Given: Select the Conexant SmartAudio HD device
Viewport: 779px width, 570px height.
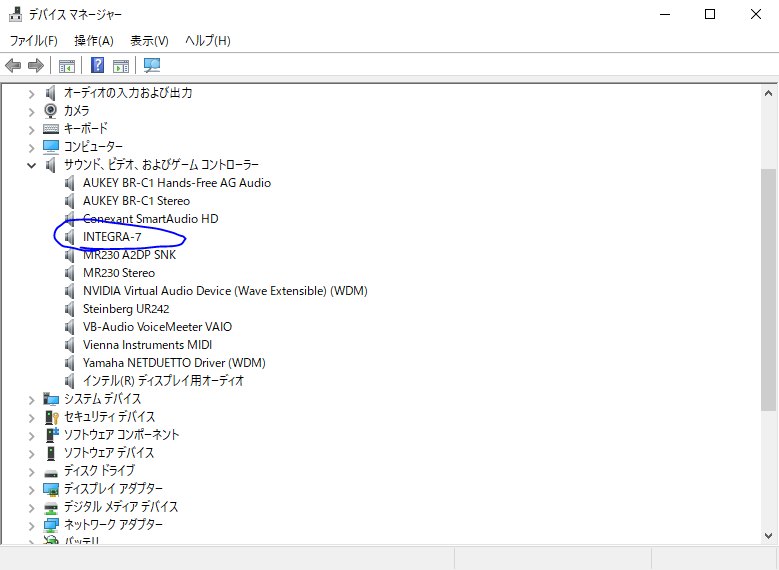Looking at the screenshot, I should (151, 219).
